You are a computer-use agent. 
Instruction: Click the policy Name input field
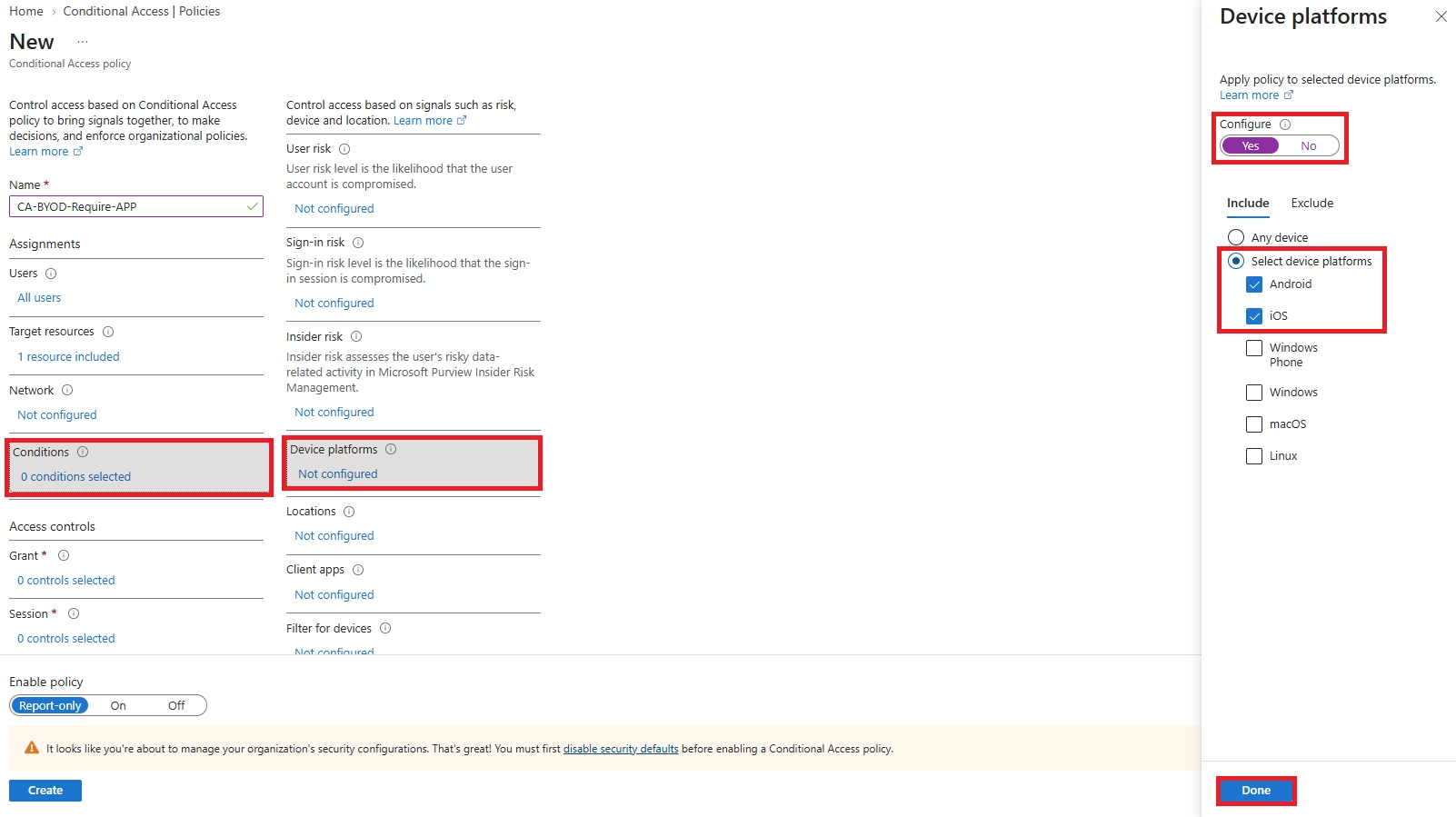[x=136, y=206]
